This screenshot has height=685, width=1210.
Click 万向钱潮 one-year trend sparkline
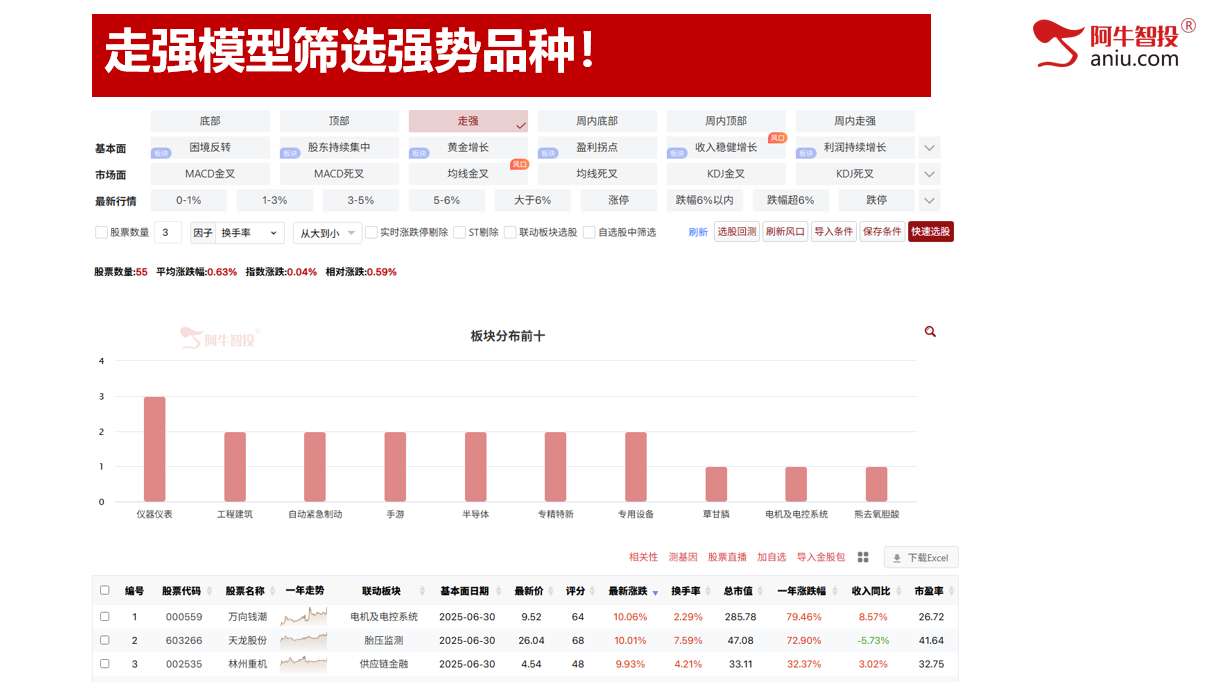pos(303,617)
